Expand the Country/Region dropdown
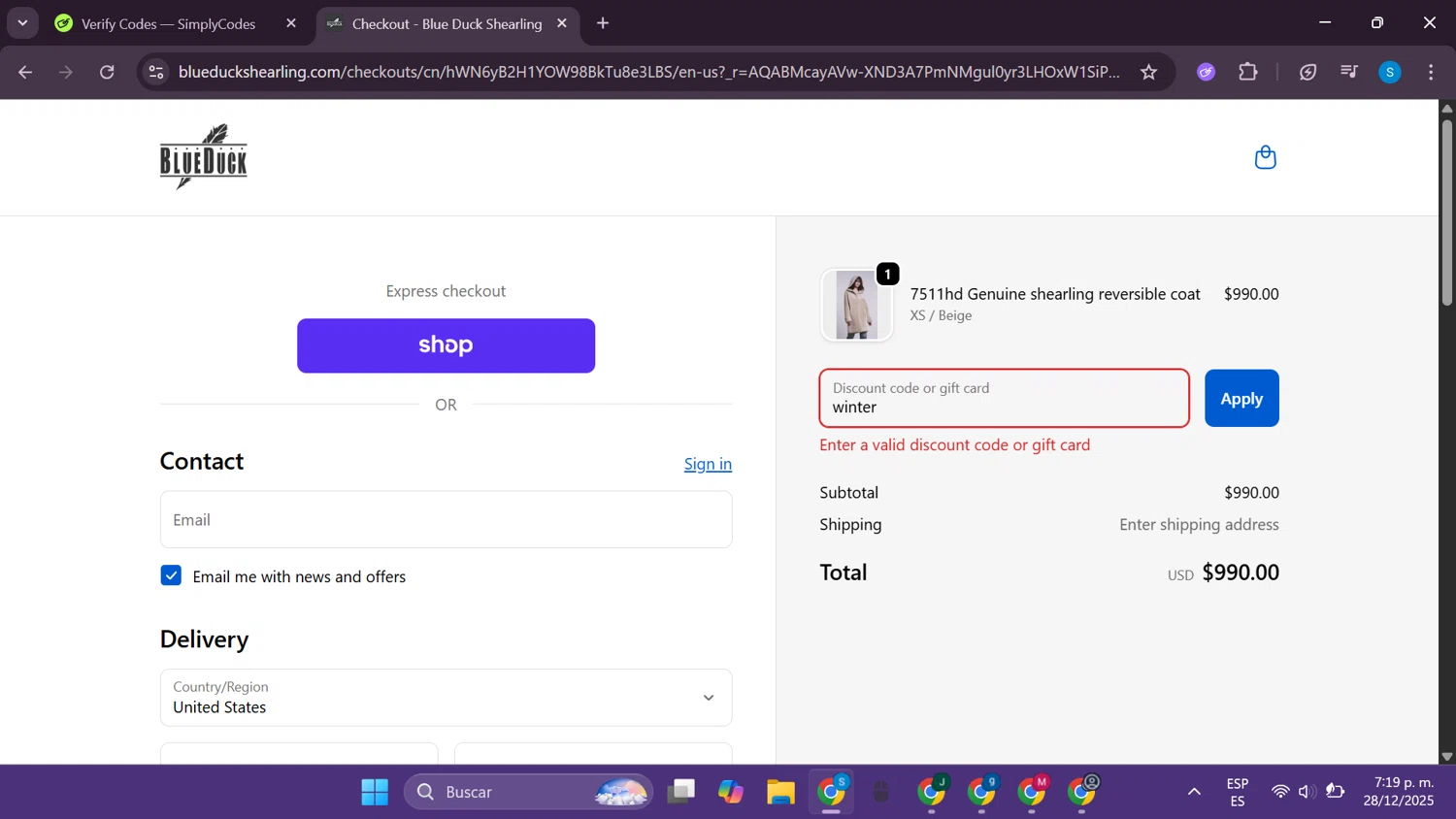Image resolution: width=1456 pixels, height=819 pixels. (446, 698)
